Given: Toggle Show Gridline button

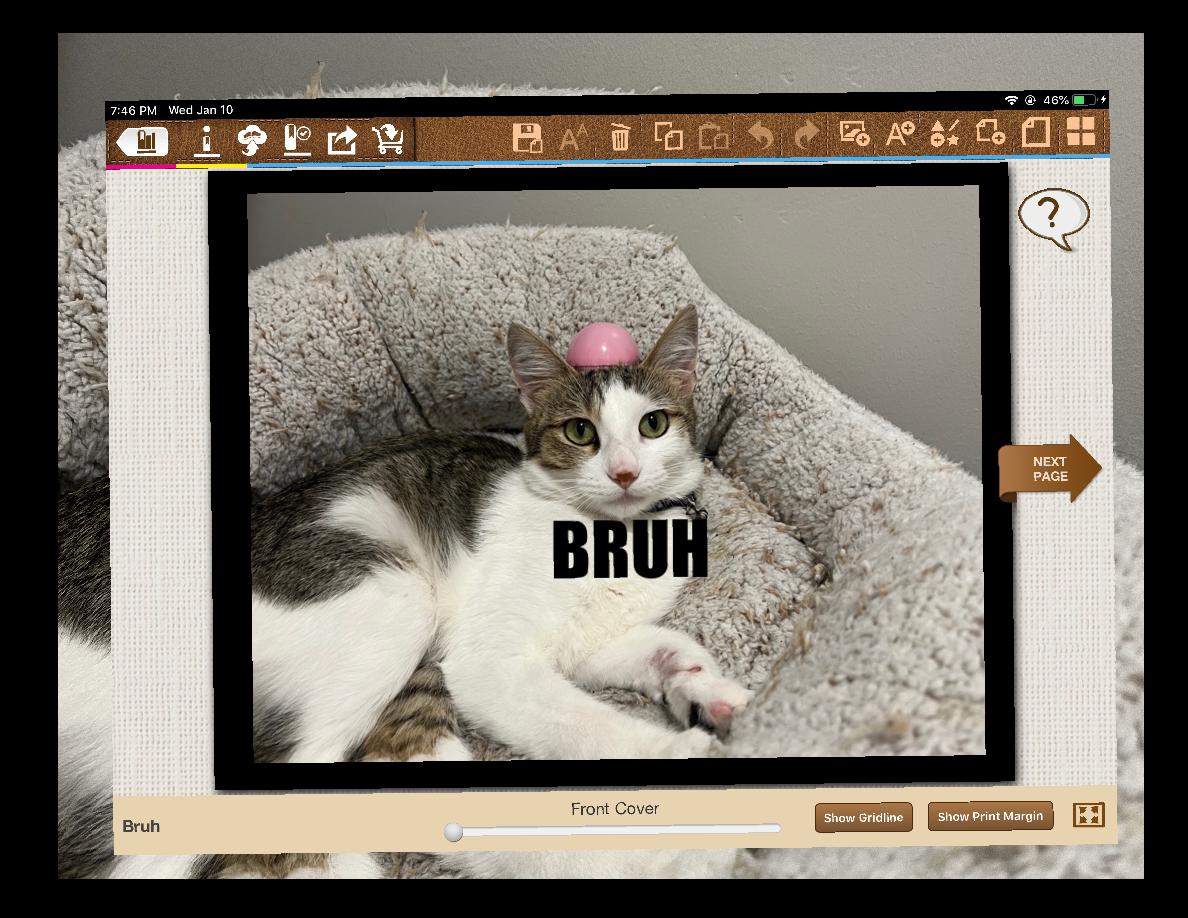Looking at the screenshot, I should tap(863, 817).
